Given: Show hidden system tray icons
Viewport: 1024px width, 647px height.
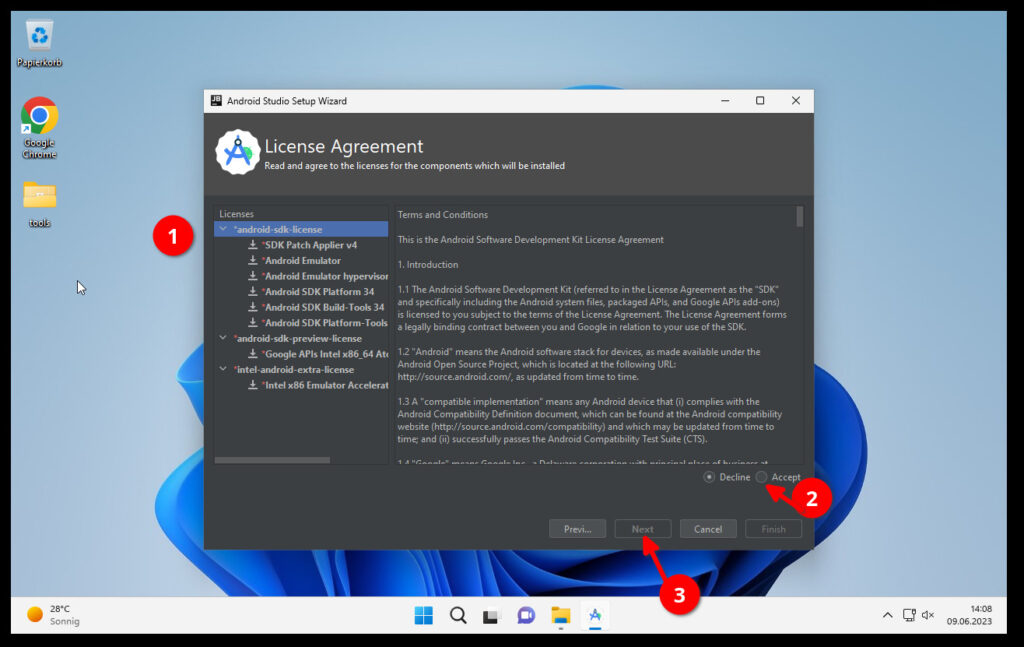Looking at the screenshot, I should click(x=888, y=615).
